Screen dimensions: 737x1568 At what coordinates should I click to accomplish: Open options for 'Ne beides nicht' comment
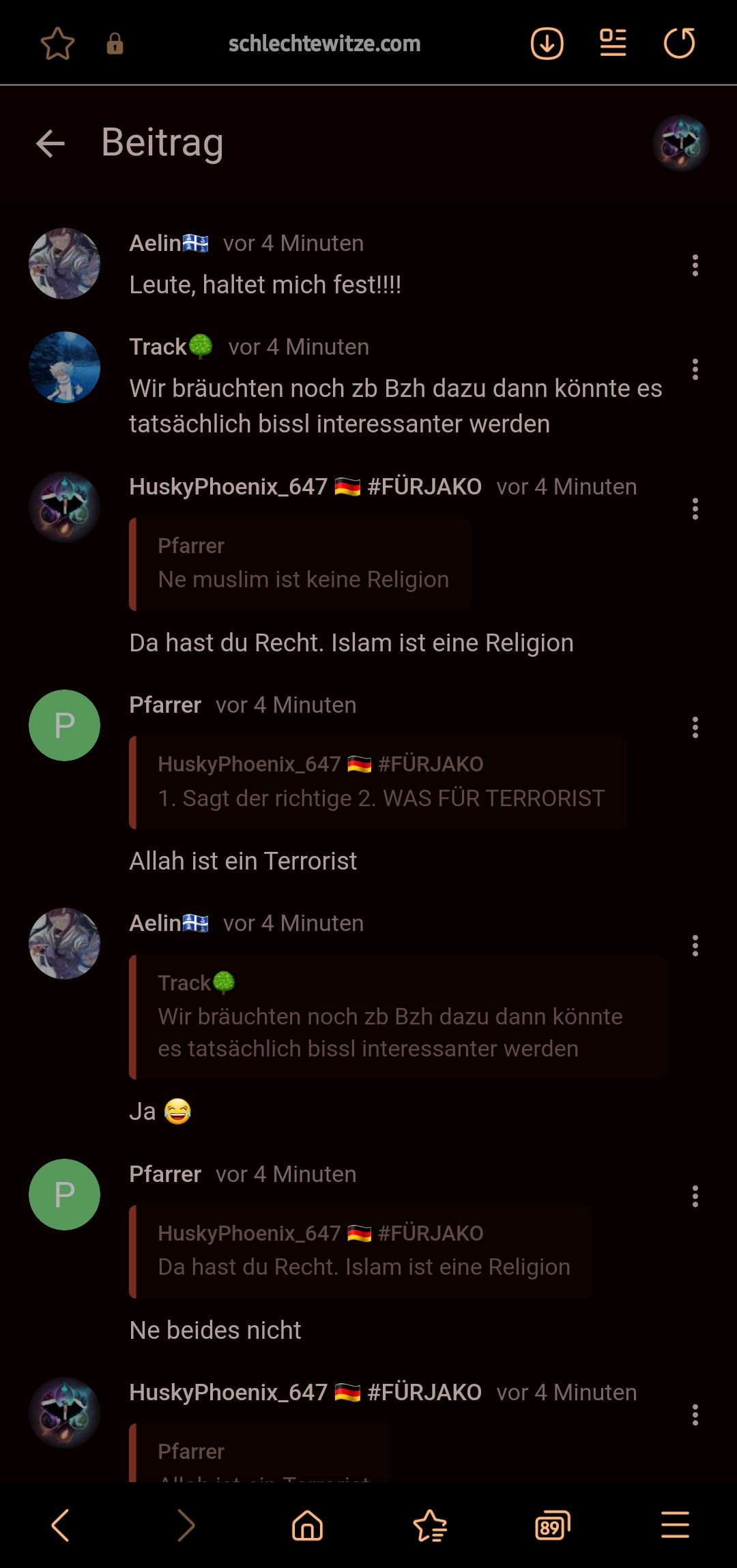[695, 1196]
